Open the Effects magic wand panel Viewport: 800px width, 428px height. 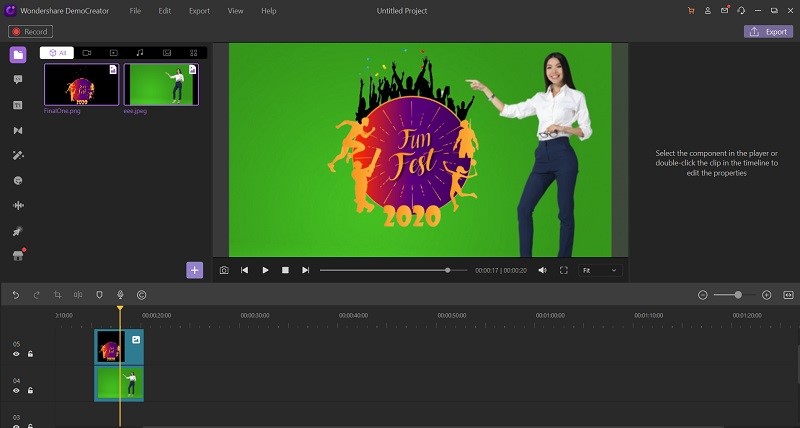click(x=18, y=156)
